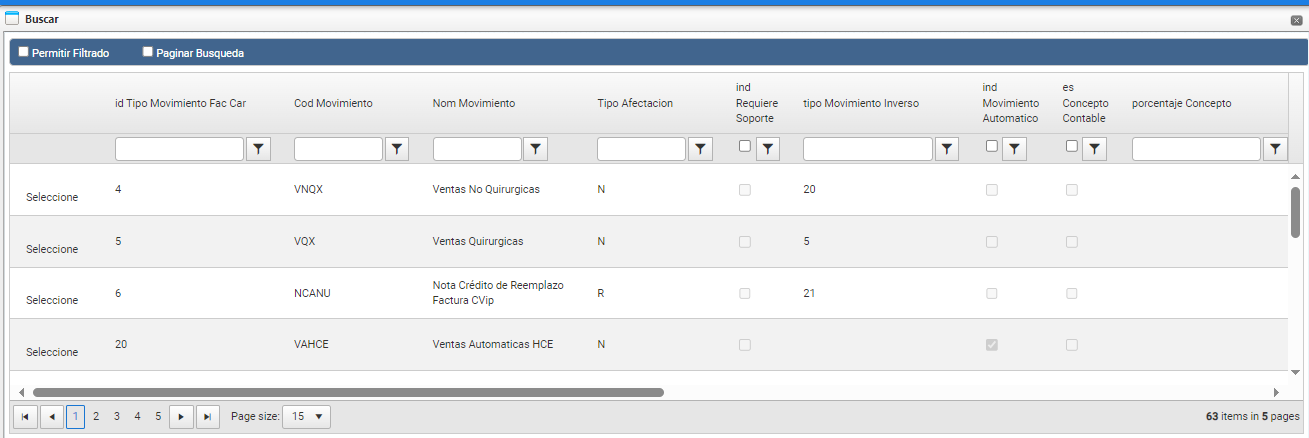
Task: Open filter icon for tipo Movimiento Inverso
Action: point(946,149)
